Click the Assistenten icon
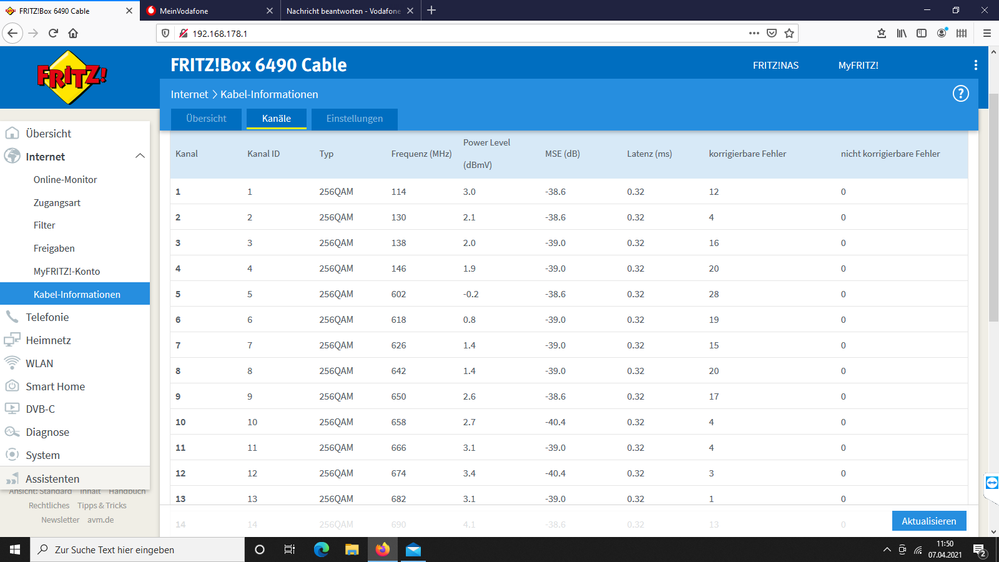 coord(12,479)
